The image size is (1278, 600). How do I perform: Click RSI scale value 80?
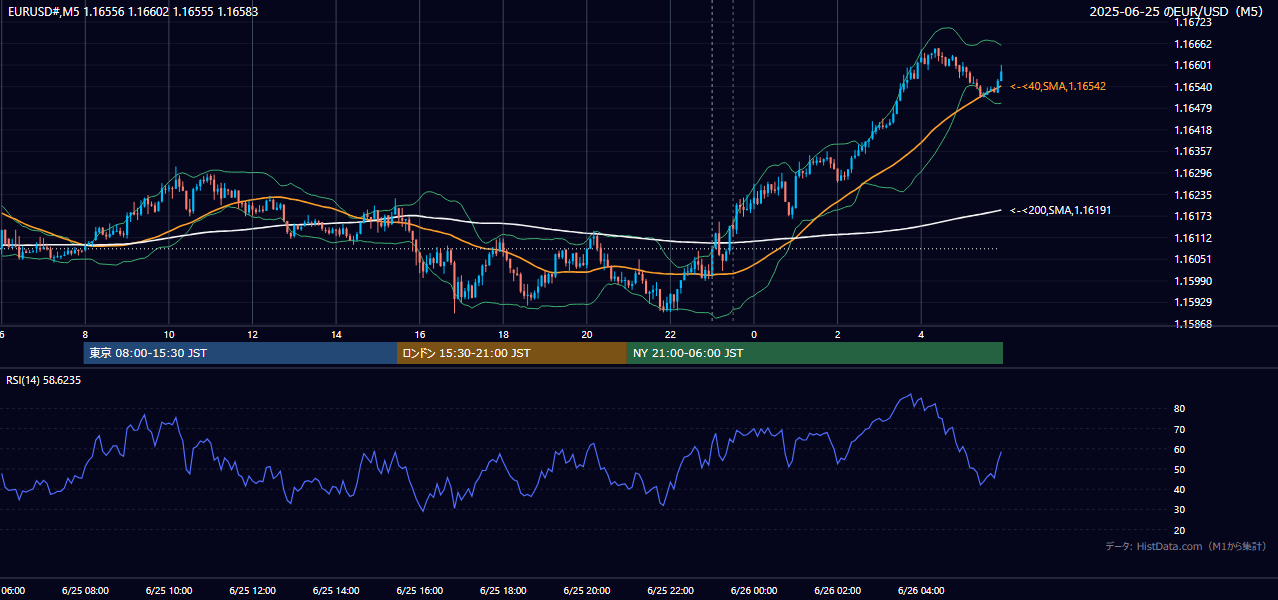click(x=1180, y=409)
